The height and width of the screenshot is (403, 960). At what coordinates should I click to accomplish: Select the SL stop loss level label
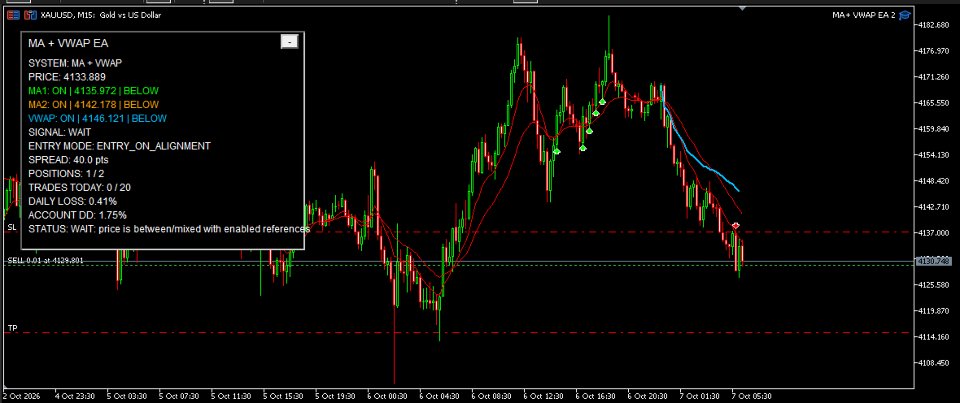11,227
